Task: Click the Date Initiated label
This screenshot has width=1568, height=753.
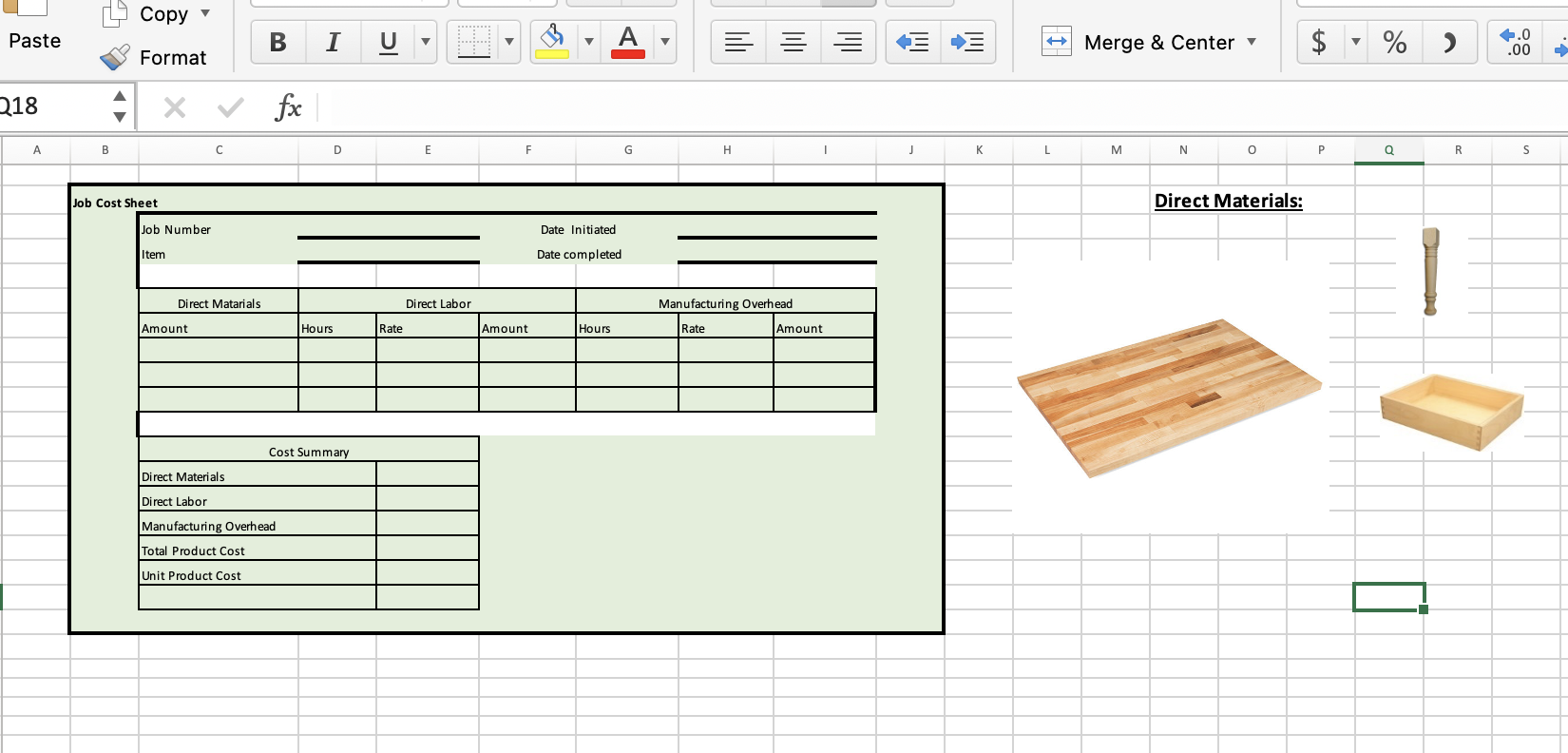Action: 578,229
